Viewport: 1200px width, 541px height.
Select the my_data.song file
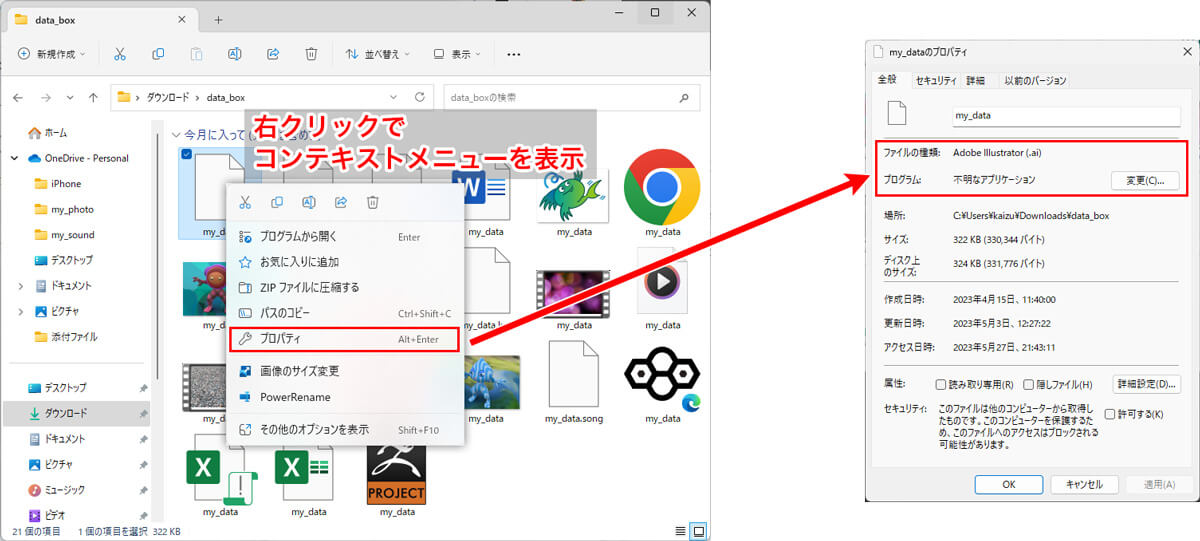click(x=573, y=382)
